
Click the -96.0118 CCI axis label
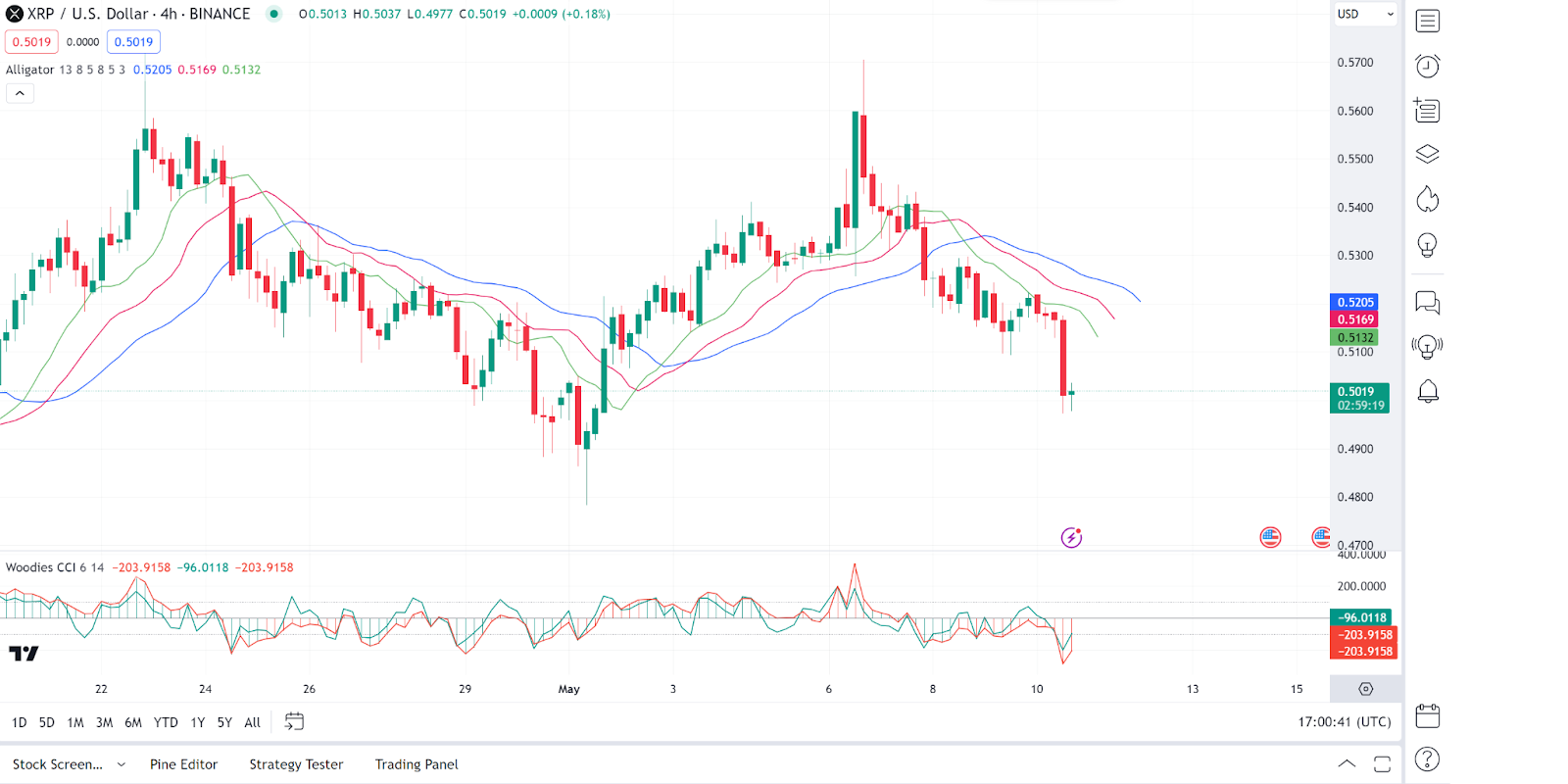pos(1361,617)
